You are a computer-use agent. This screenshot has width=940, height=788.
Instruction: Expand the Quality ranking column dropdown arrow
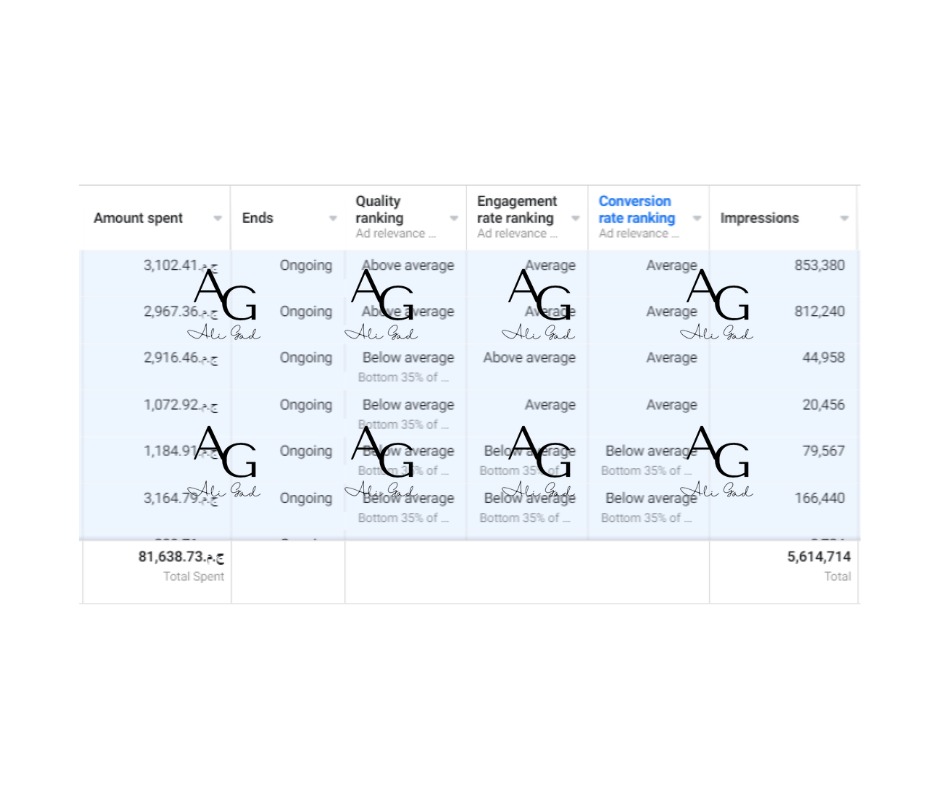pyautogui.click(x=454, y=218)
